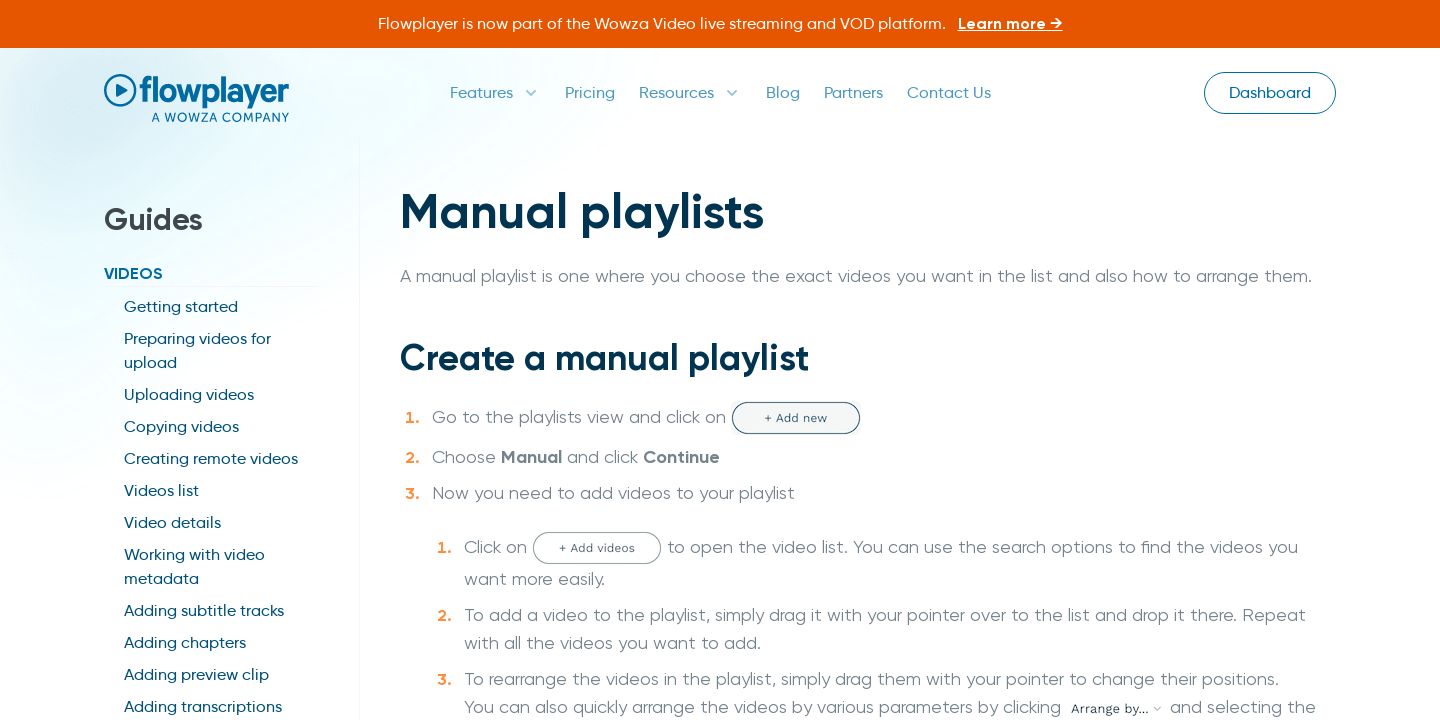Open the Adding subtitle tracks guide
Image resolution: width=1440 pixels, height=720 pixels.
coord(204,611)
